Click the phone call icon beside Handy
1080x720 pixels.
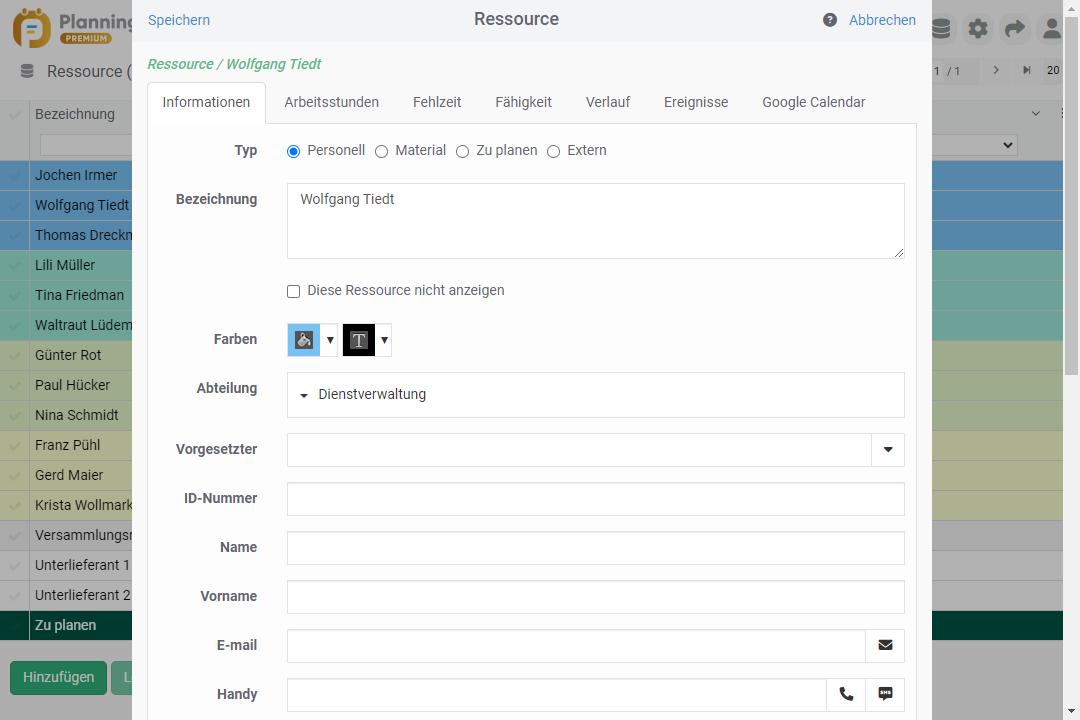tap(846, 694)
